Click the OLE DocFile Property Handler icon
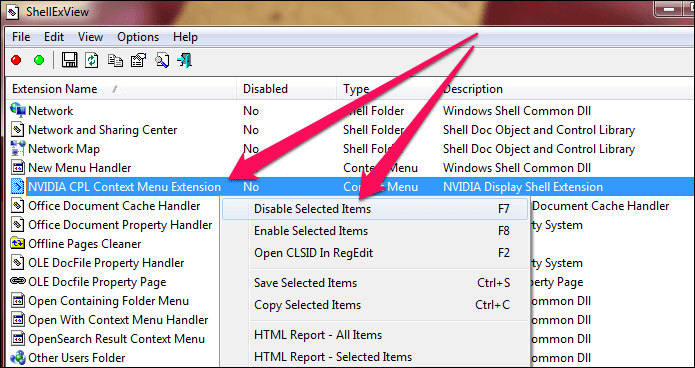The image size is (695, 368). click(x=18, y=263)
